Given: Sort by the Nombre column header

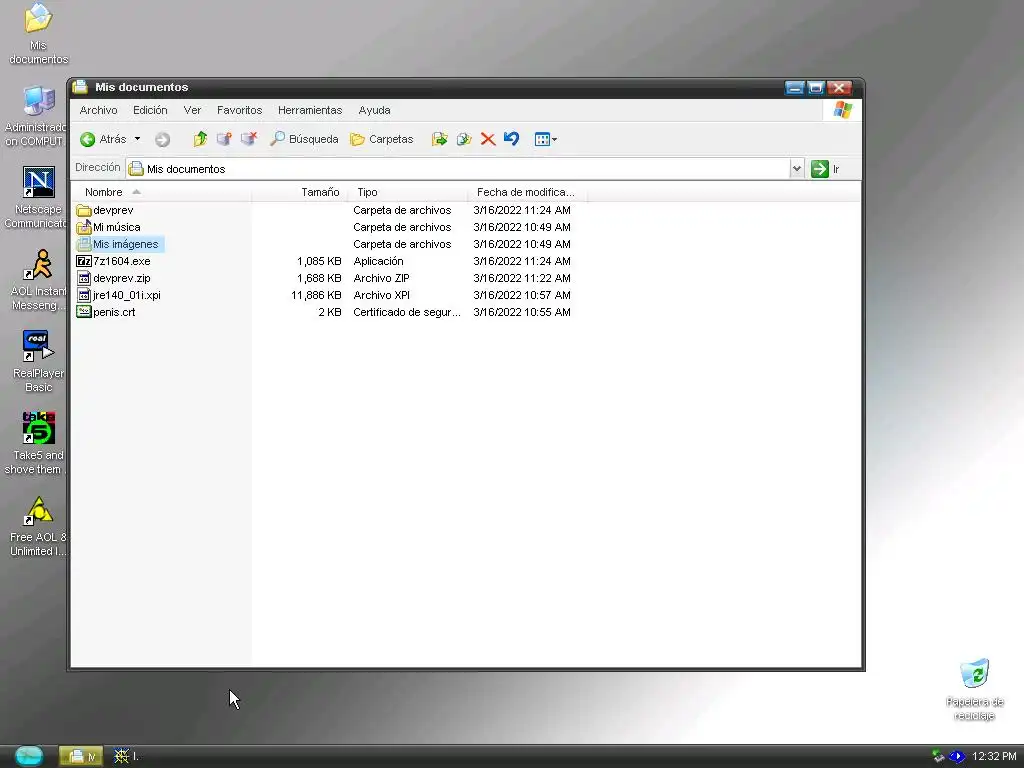Looking at the screenshot, I should click(161, 192).
